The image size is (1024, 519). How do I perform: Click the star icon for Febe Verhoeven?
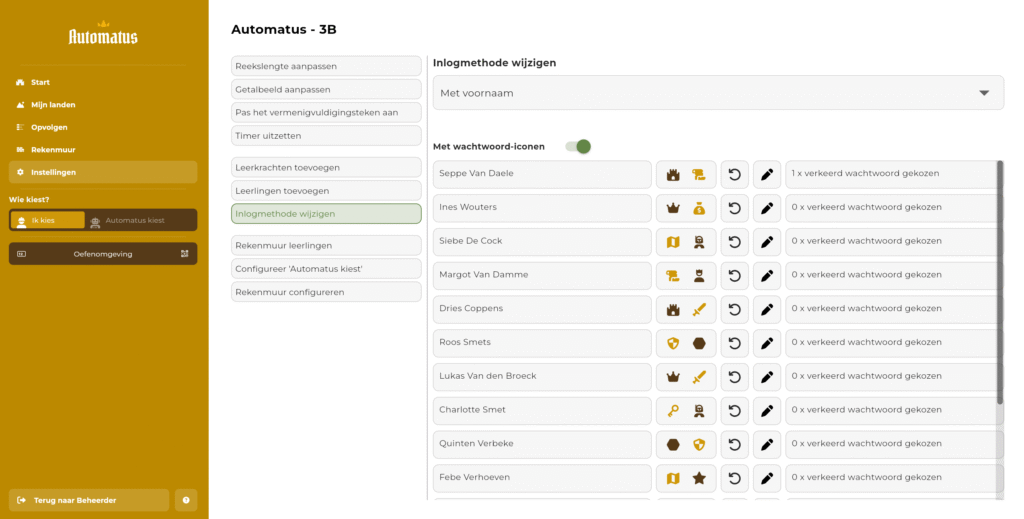pos(699,478)
